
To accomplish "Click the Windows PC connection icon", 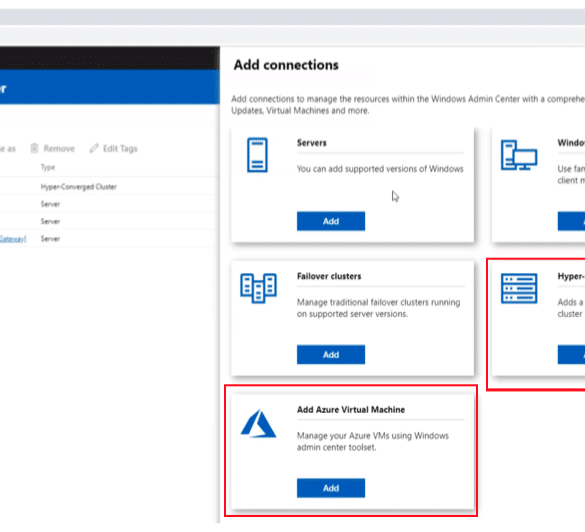I will 519,155.
